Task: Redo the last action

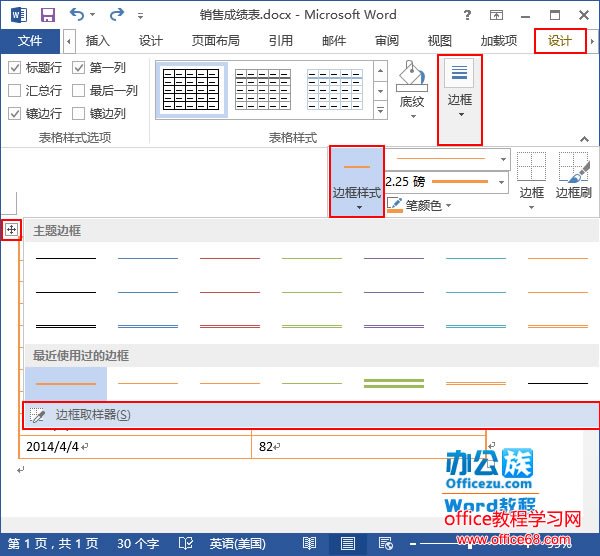Action: click(116, 15)
